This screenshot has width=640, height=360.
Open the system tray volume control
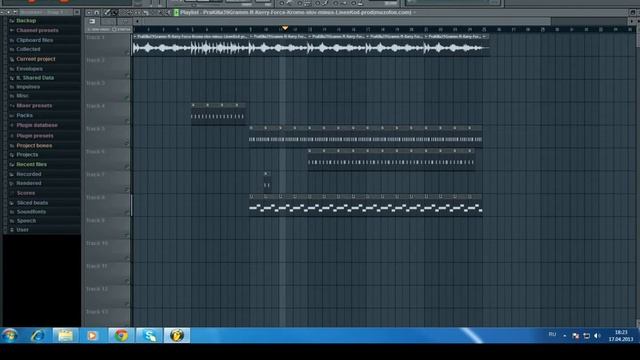coord(598,336)
